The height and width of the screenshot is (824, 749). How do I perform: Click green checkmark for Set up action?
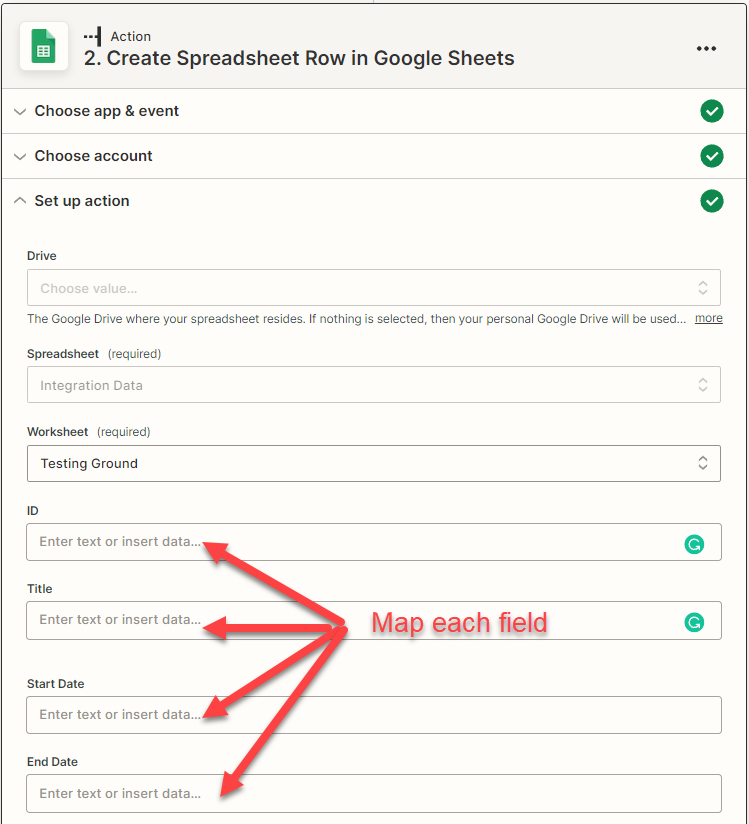(x=712, y=201)
